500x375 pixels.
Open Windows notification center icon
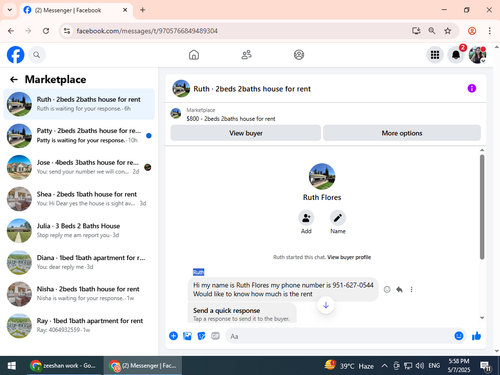click(485, 366)
